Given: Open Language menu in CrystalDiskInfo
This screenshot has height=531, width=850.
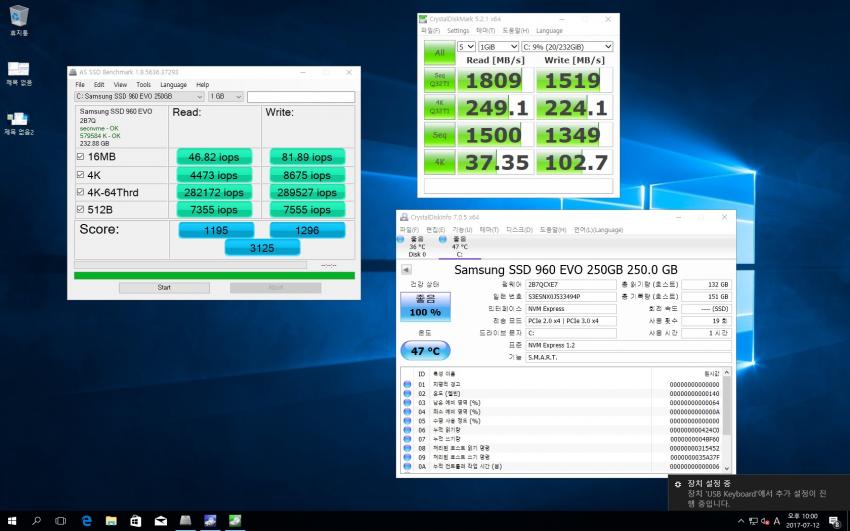Looking at the screenshot, I should (598, 230).
